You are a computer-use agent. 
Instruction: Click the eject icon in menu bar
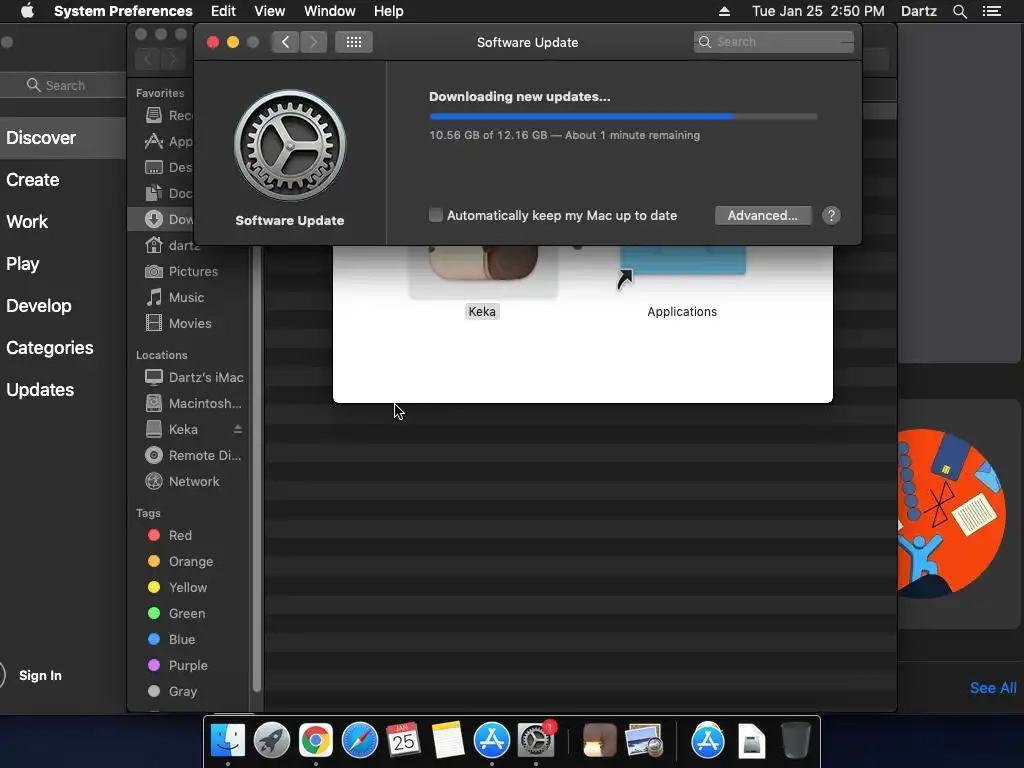pyautogui.click(x=724, y=11)
